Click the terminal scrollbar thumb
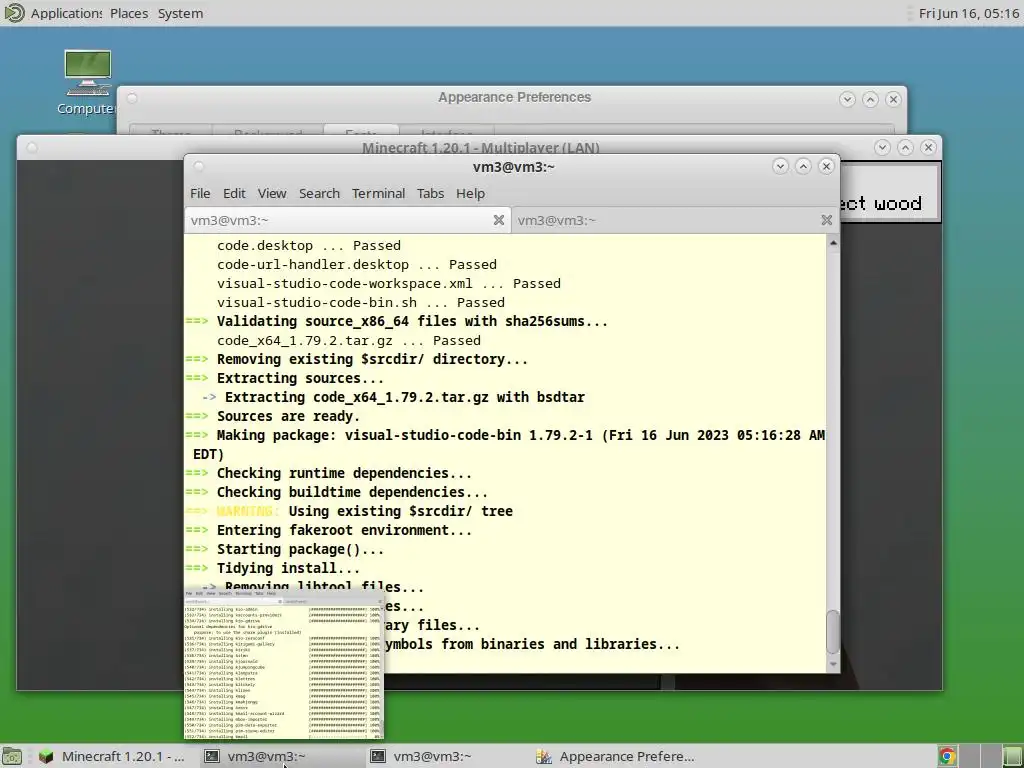This screenshot has width=1024, height=768. (x=833, y=632)
